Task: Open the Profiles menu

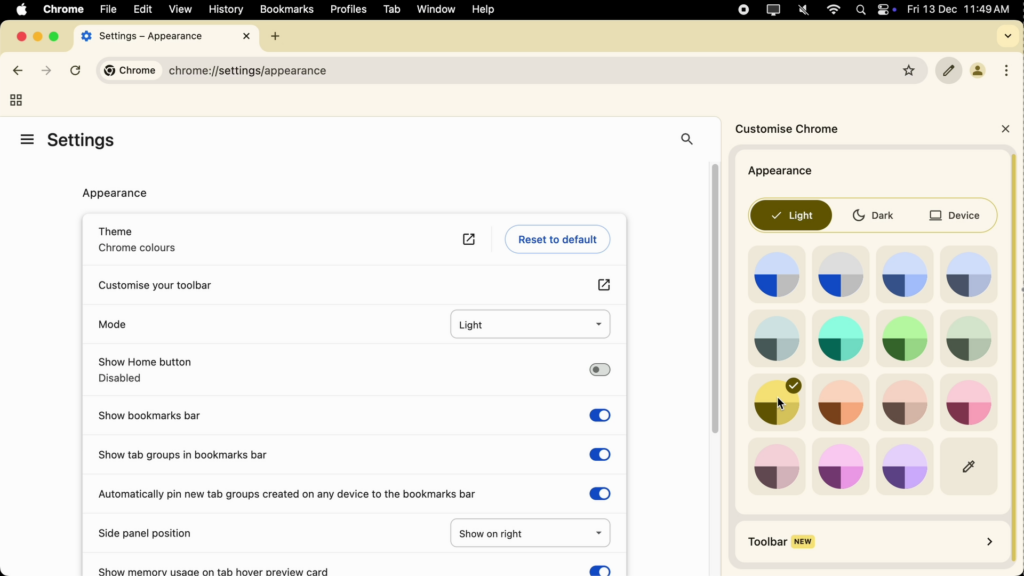Action: [x=348, y=9]
